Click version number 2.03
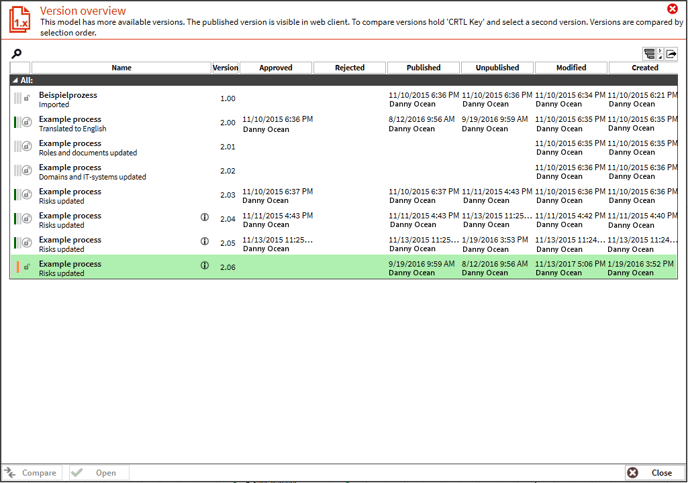This screenshot has width=688, height=483. coord(228,195)
